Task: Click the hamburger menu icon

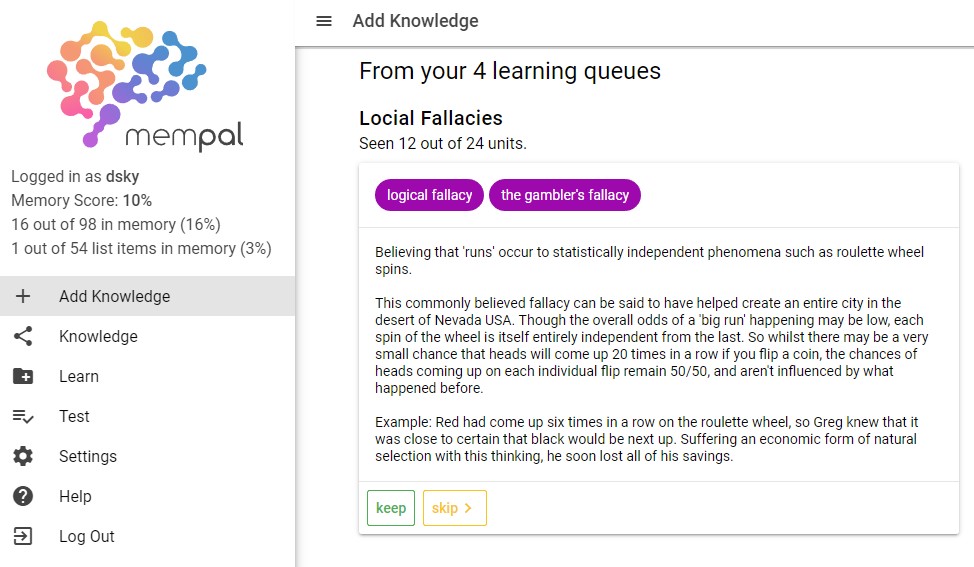Action: tap(324, 21)
